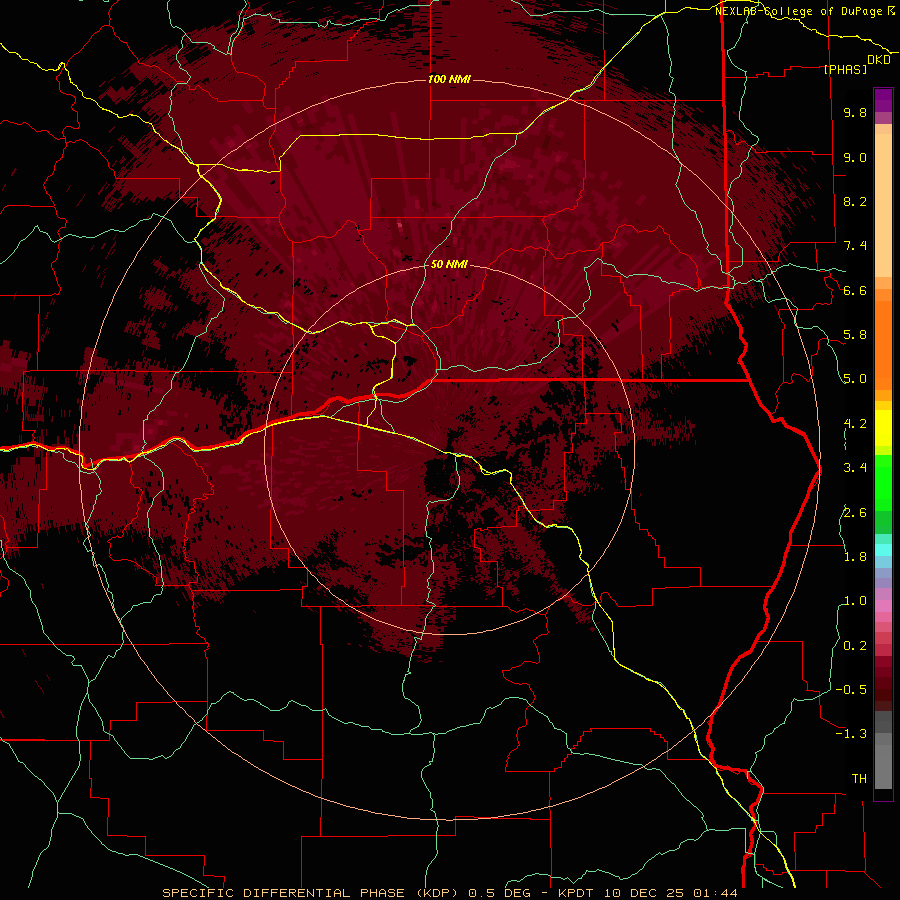Pick the purple top color bar segment
This screenshot has height=900, width=900.
click(x=883, y=100)
